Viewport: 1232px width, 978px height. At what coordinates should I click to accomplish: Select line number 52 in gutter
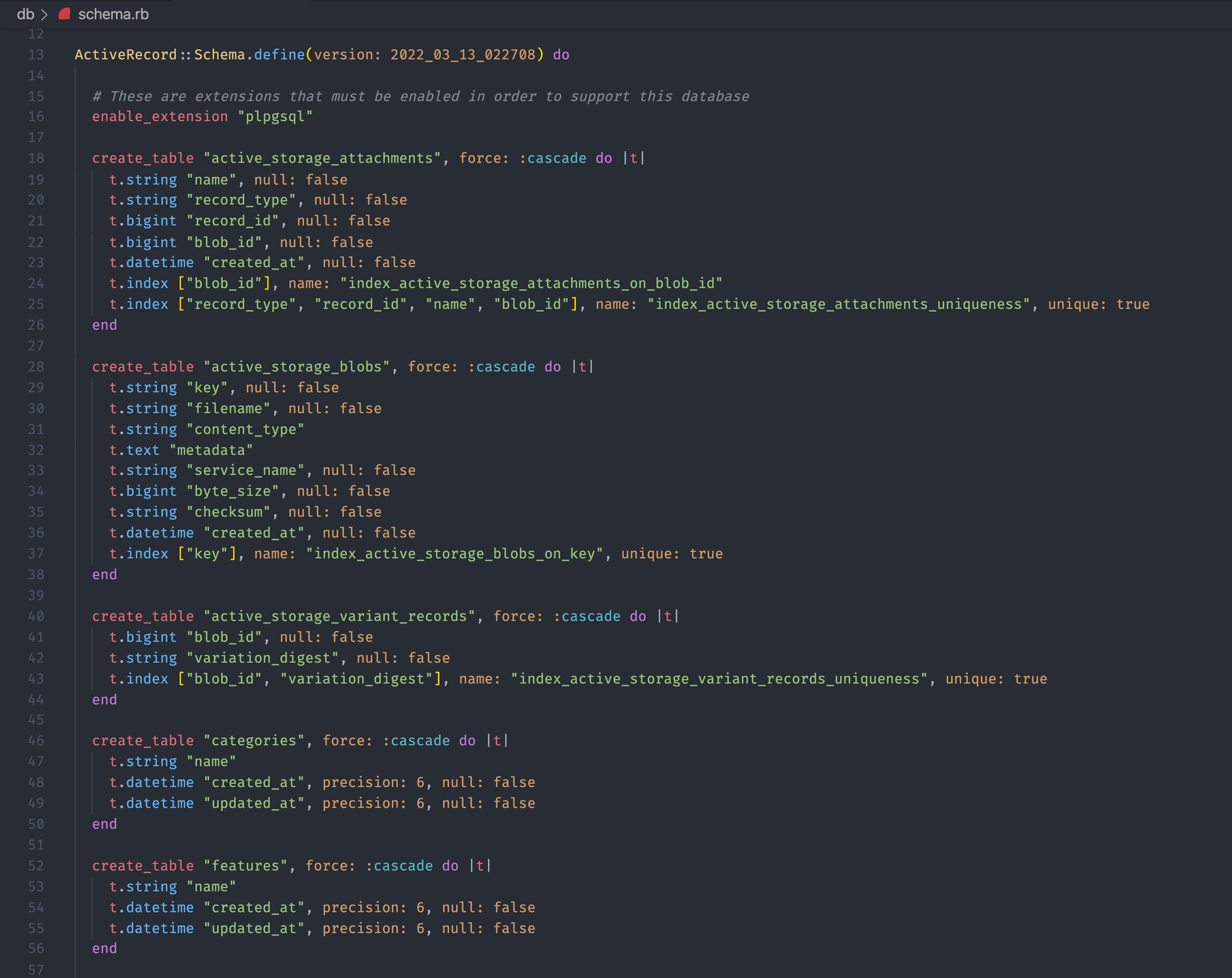pos(36,866)
